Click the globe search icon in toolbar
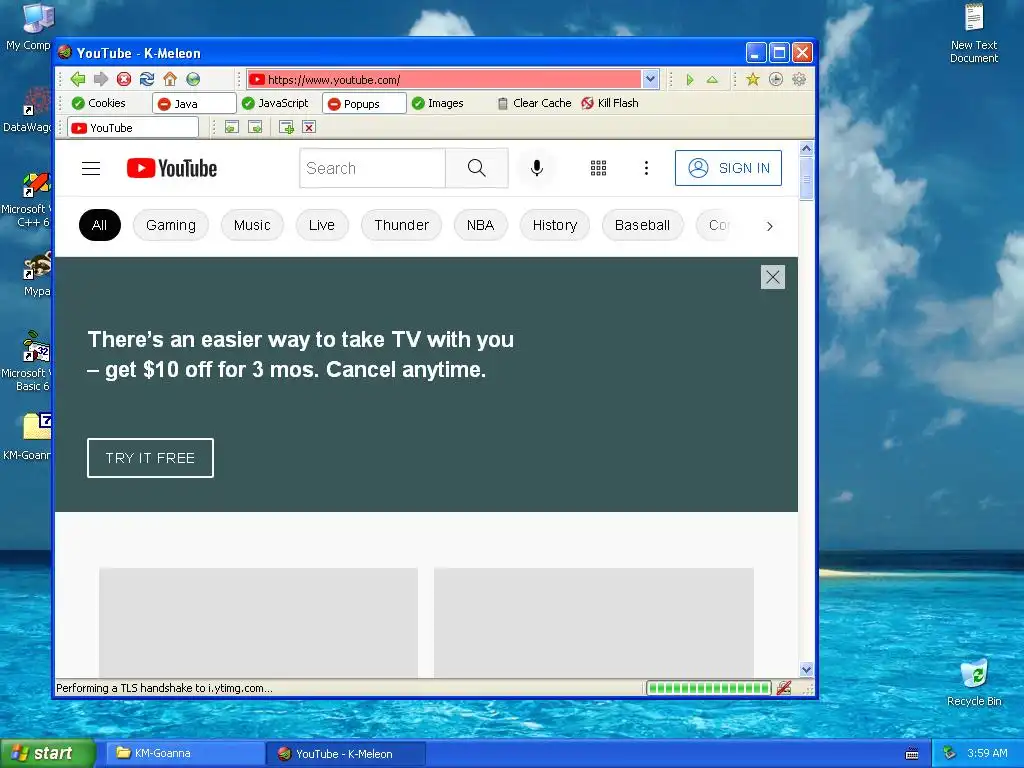Image resolution: width=1024 pixels, height=768 pixels. point(193,79)
